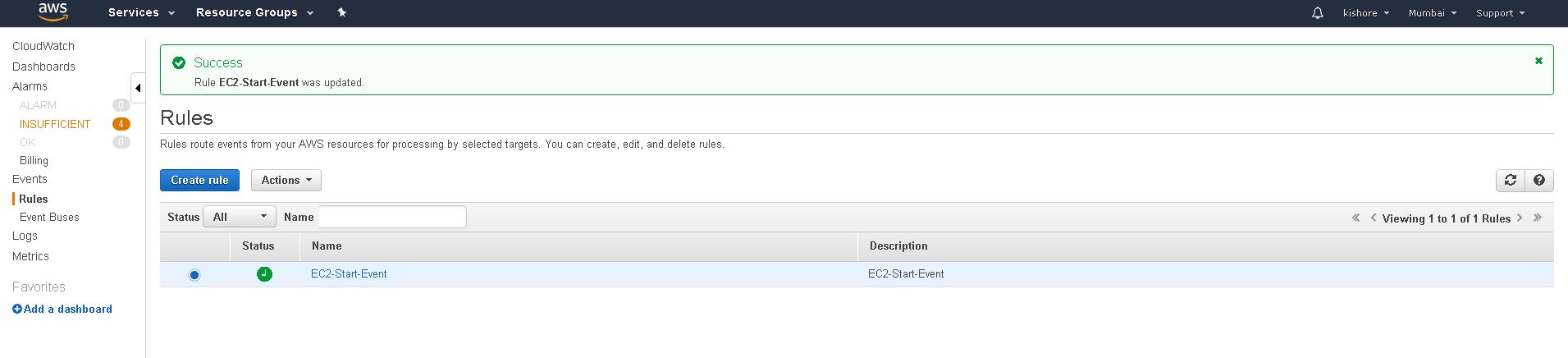Expand the Status filter dropdown
The width and height of the screenshot is (1568, 358).
(x=240, y=217)
